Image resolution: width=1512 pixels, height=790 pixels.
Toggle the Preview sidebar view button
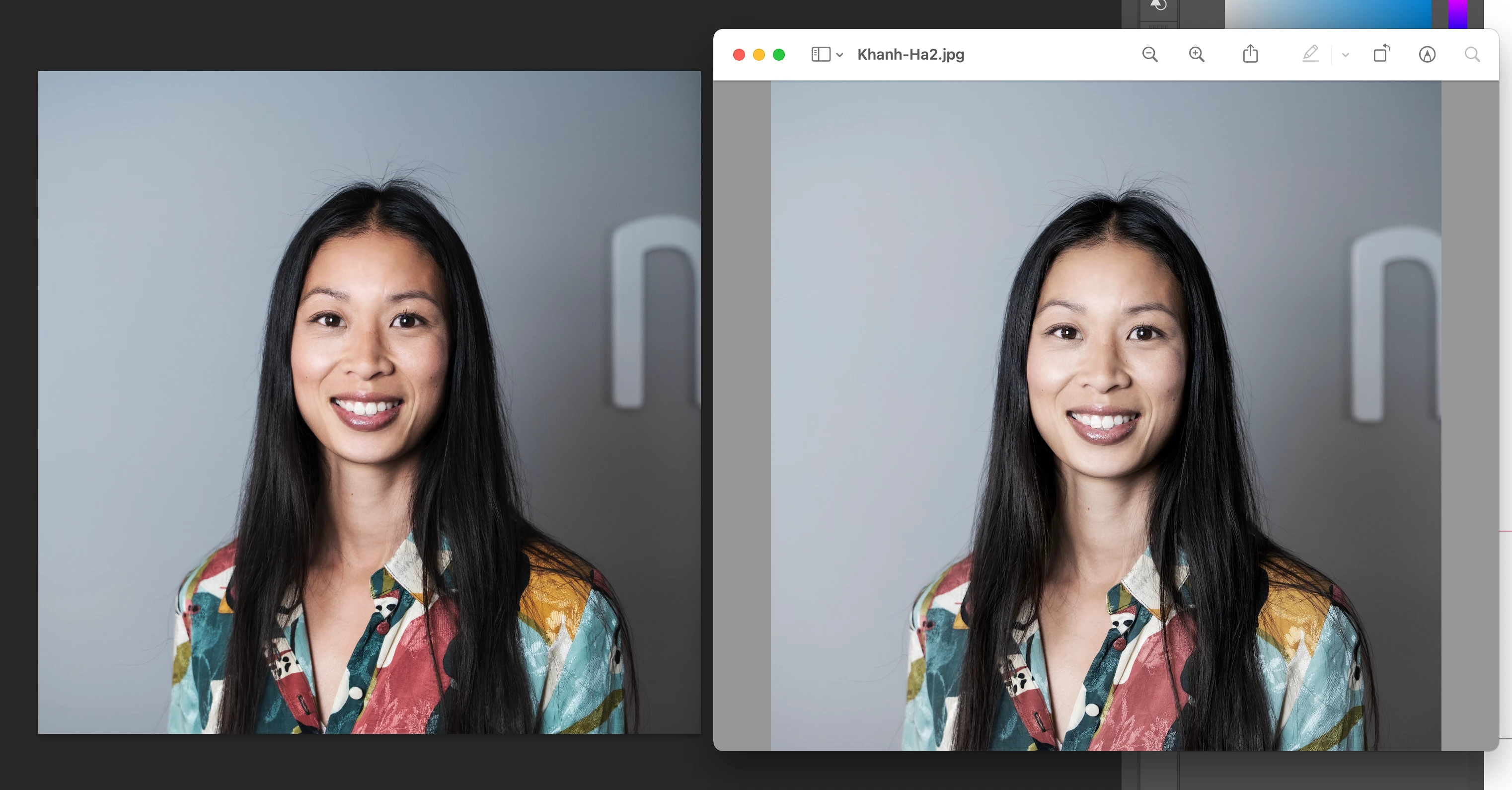(x=820, y=55)
